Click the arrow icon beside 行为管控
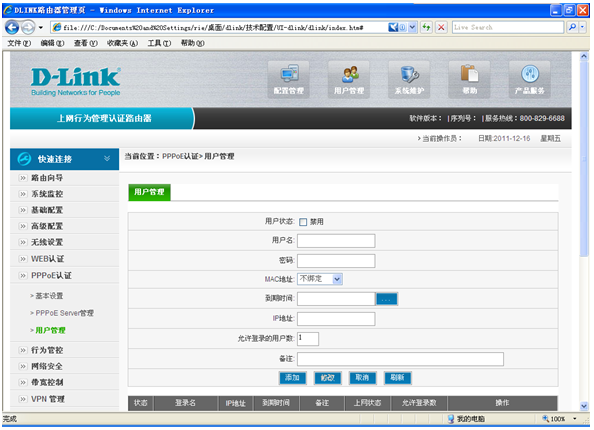594x430 pixels. pyautogui.click(x=23, y=350)
